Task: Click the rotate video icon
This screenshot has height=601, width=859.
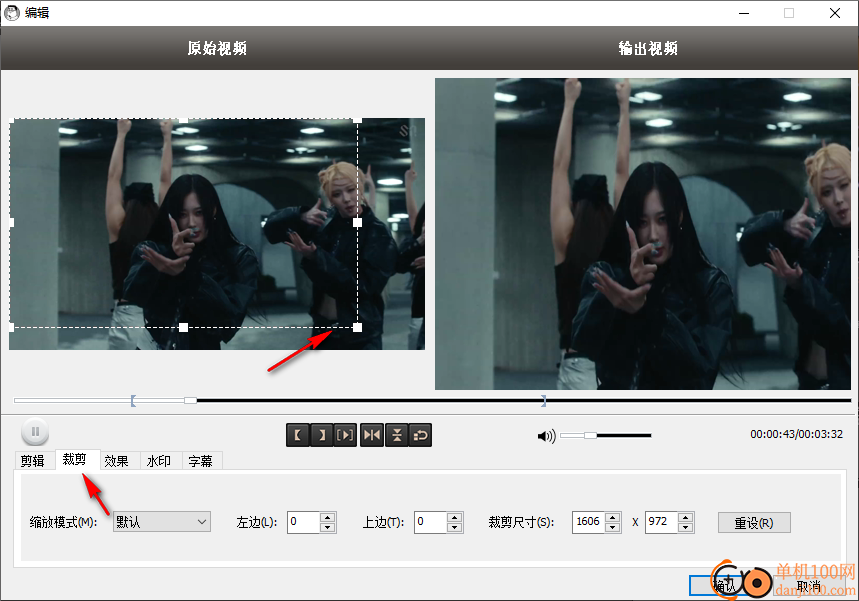Action: (x=420, y=435)
